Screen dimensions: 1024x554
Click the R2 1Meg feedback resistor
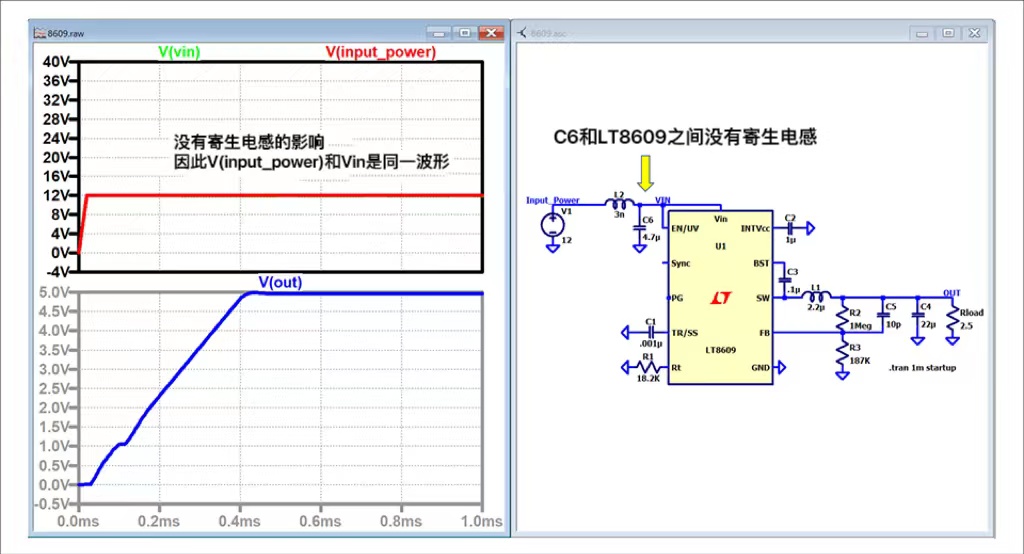tap(842, 318)
